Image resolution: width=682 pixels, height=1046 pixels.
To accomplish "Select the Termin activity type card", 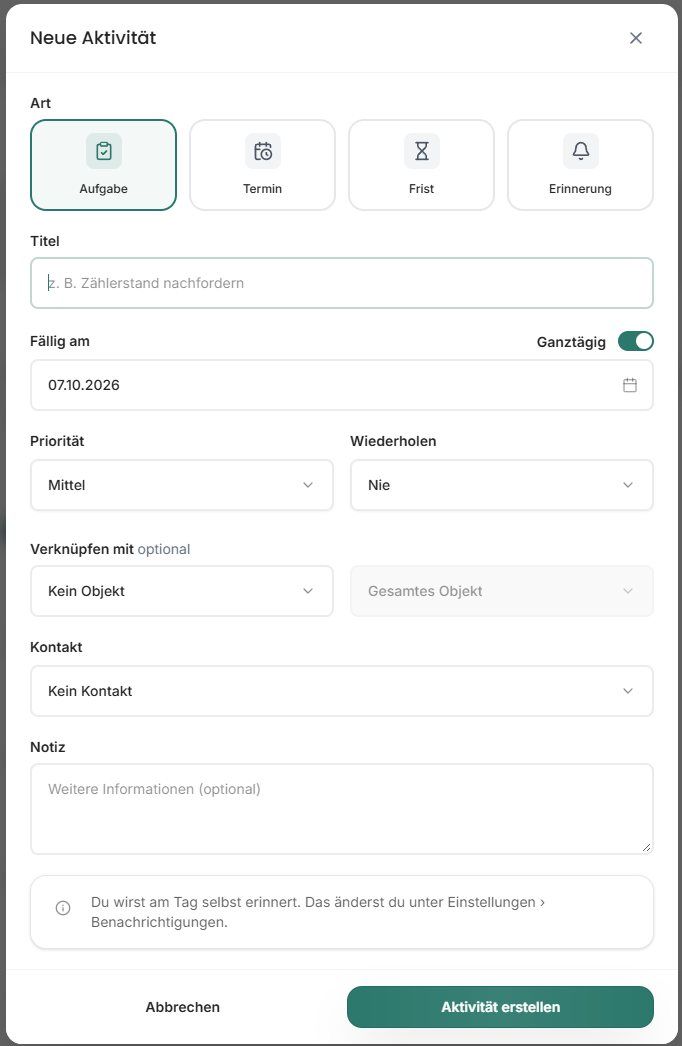I will click(x=262, y=165).
